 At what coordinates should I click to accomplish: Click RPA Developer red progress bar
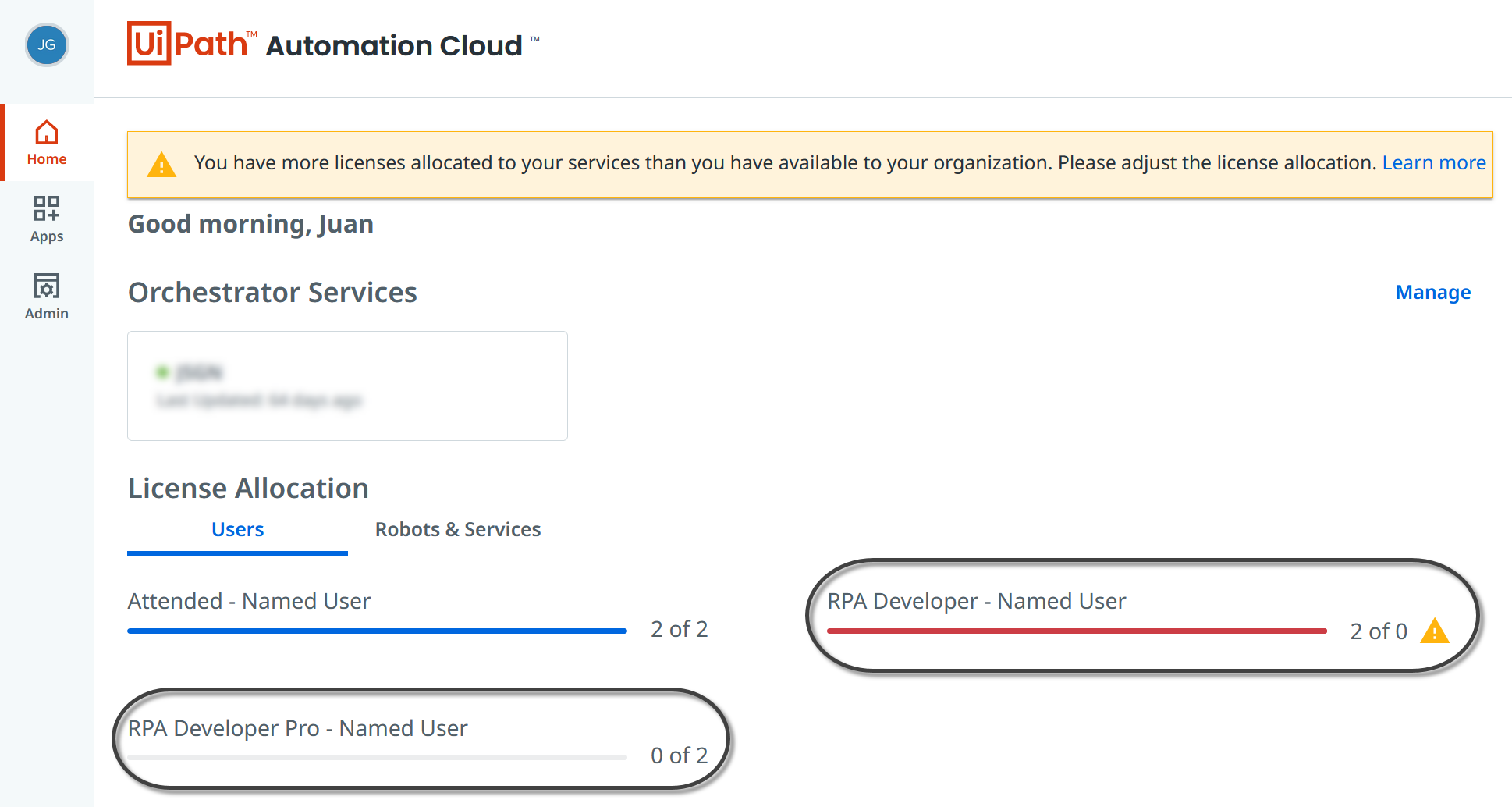tap(1077, 631)
